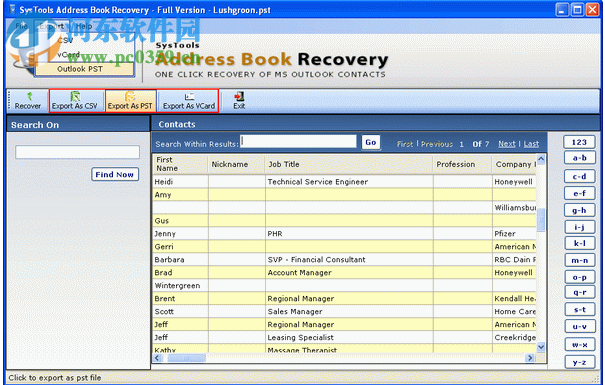Filter contacts by m-n button
The image size is (605, 385).
[x=580, y=260]
